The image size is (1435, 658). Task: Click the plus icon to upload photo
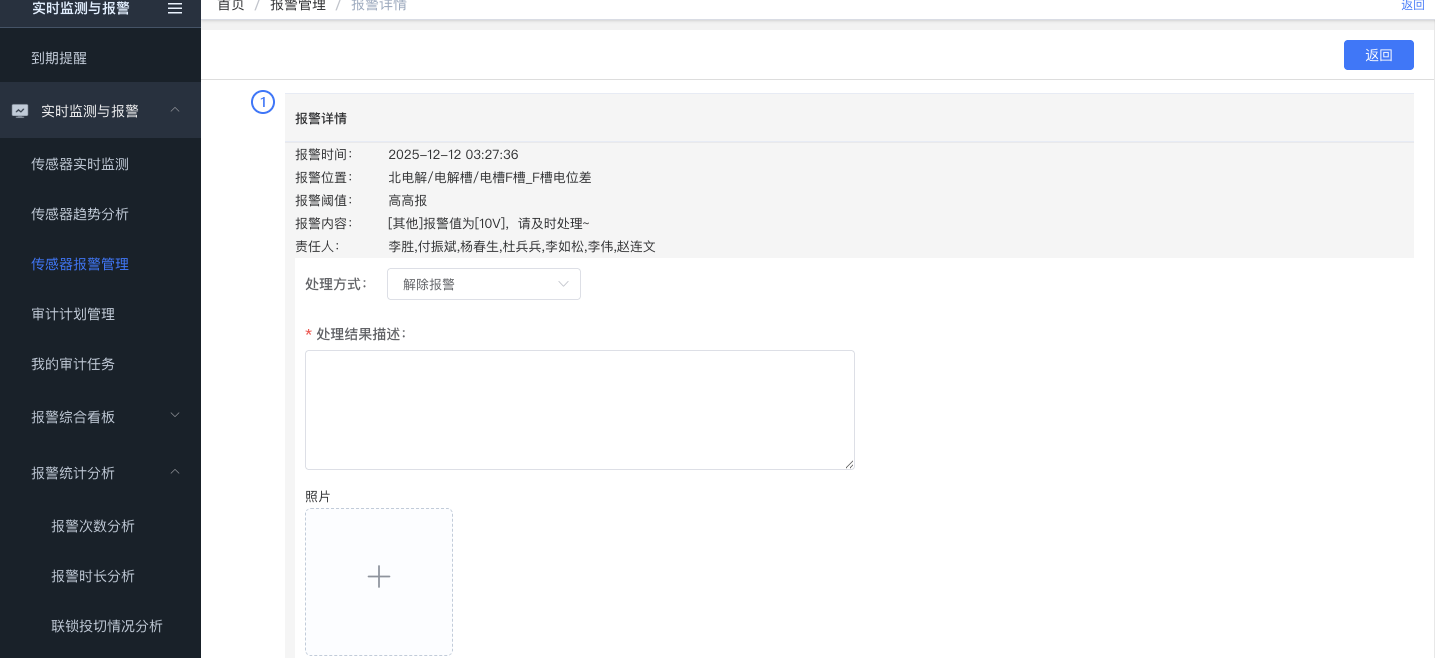pos(378,577)
